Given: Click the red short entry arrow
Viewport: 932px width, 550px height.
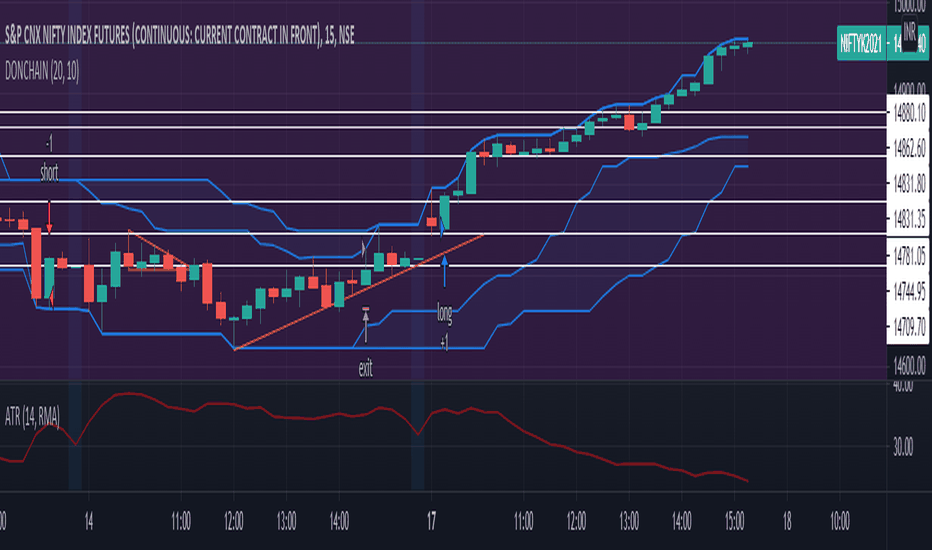Looking at the screenshot, I should click(x=49, y=217).
